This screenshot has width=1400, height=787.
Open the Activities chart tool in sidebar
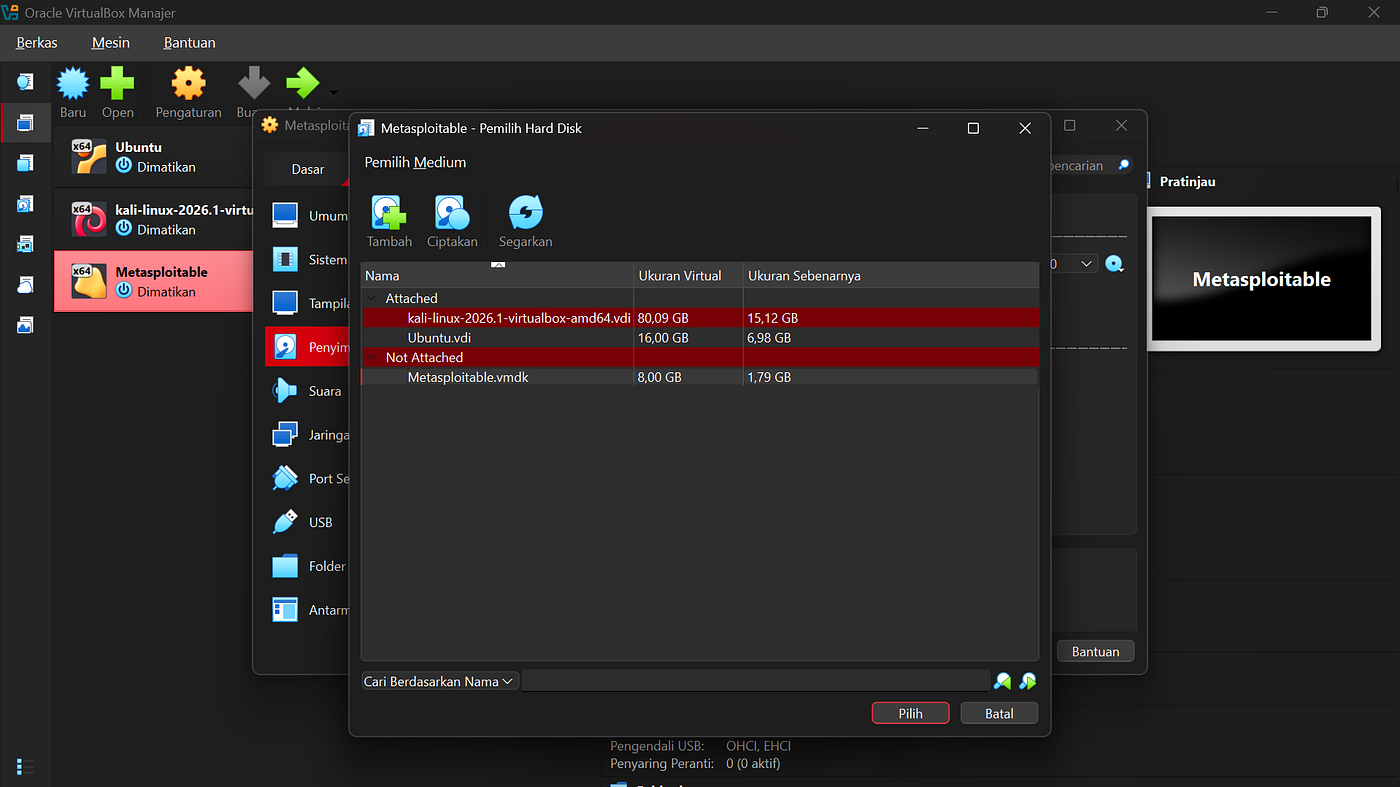[x=25, y=325]
